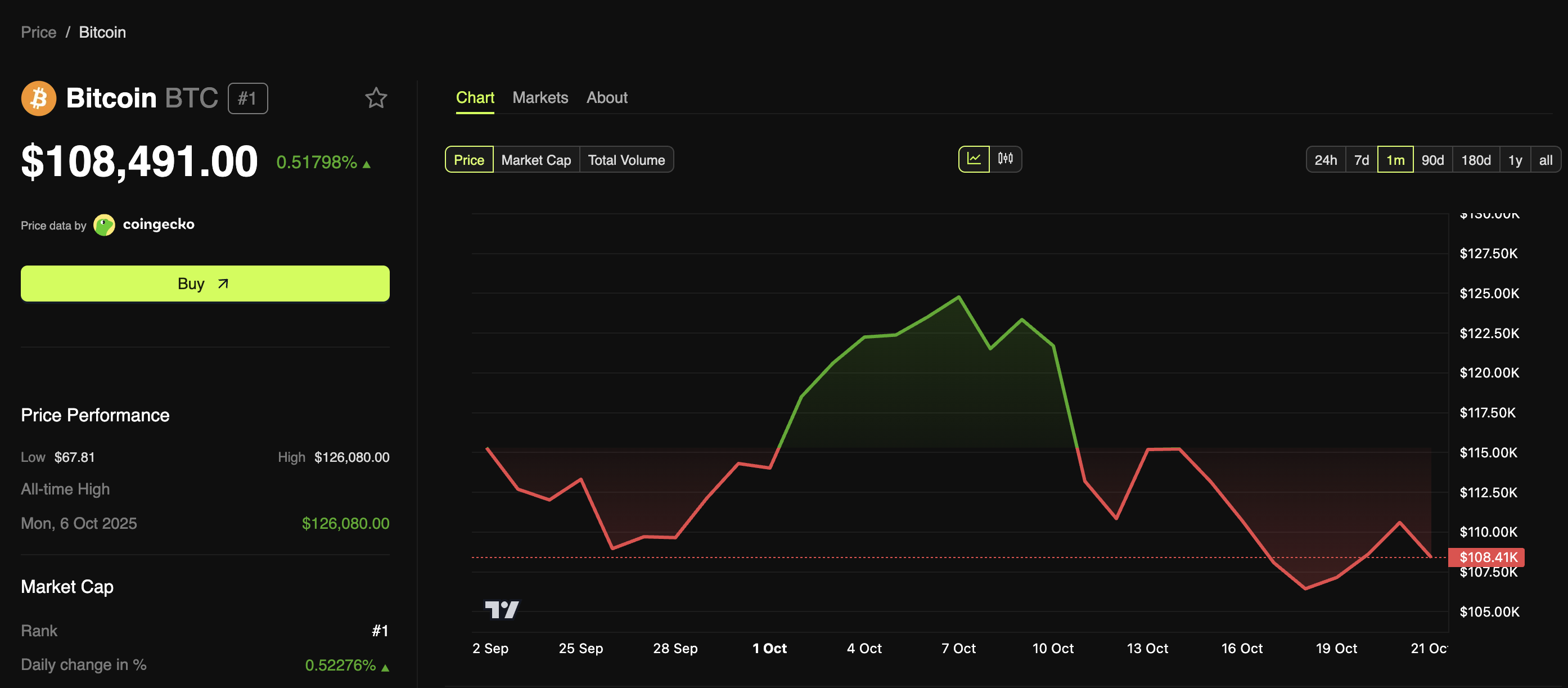The height and width of the screenshot is (688, 1568).
Task: Click the TradingView logo on chart
Action: 502,609
